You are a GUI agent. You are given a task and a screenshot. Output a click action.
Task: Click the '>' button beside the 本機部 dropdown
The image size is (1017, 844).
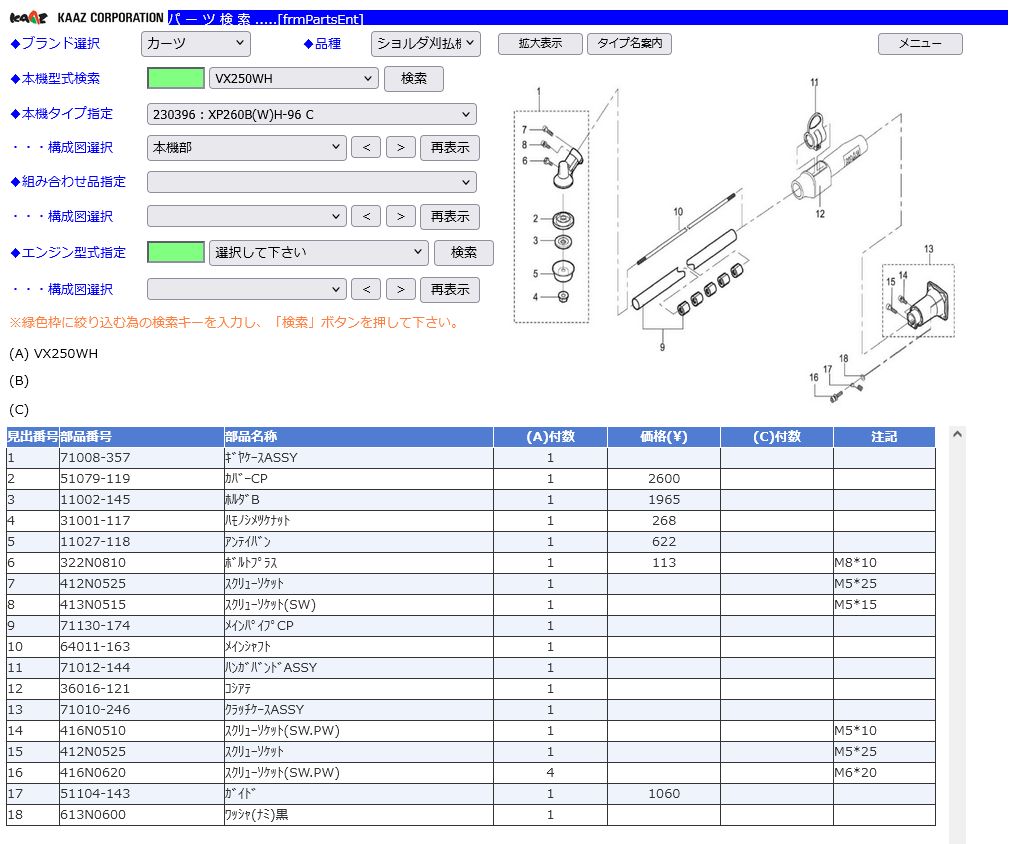[x=401, y=148]
